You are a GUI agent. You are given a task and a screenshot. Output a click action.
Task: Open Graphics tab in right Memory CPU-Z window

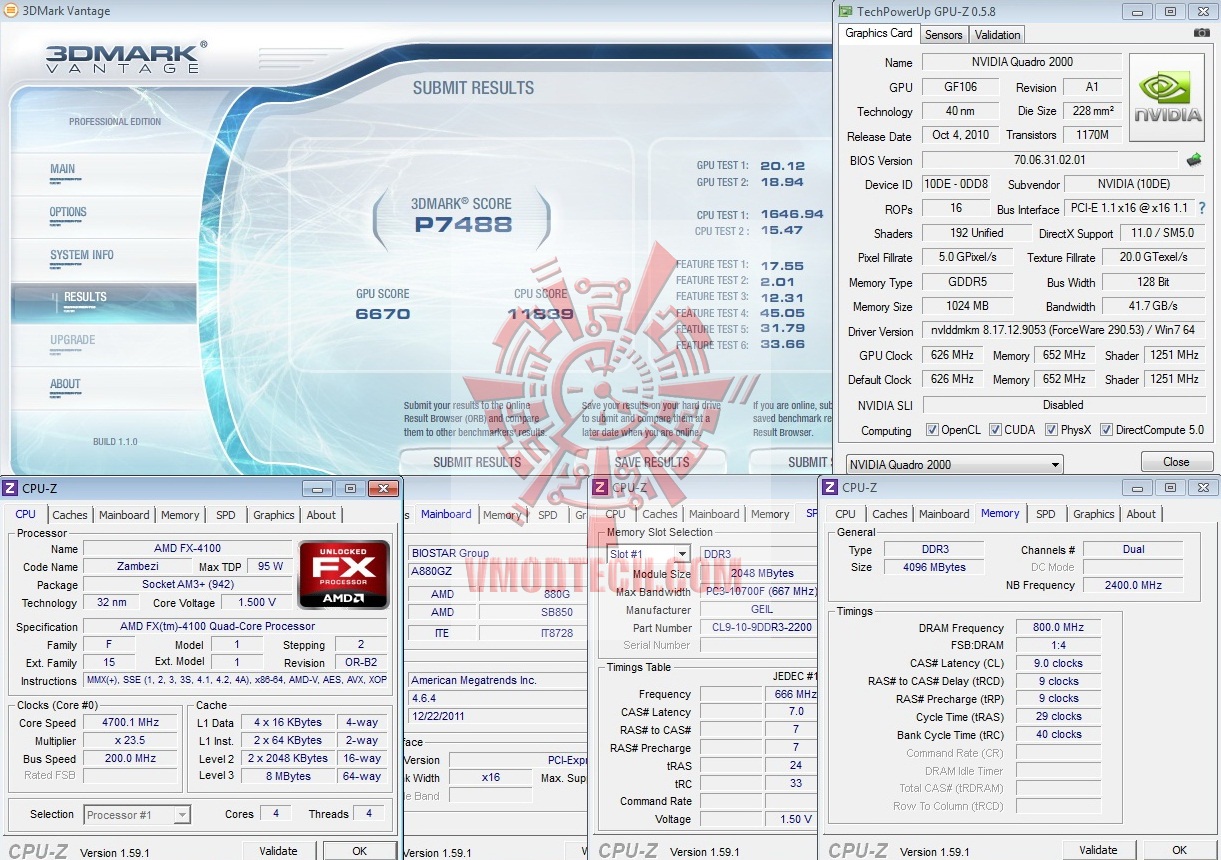pos(1093,514)
